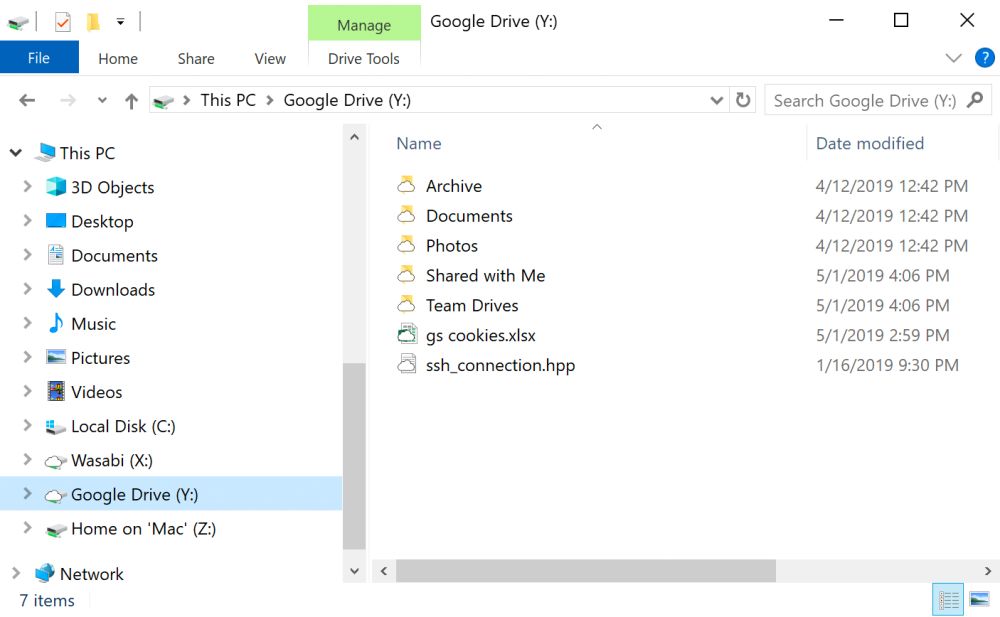Click the Local Disk (C:) drive icon
Image resolution: width=1000 pixels, height=617 pixels.
pos(56,426)
